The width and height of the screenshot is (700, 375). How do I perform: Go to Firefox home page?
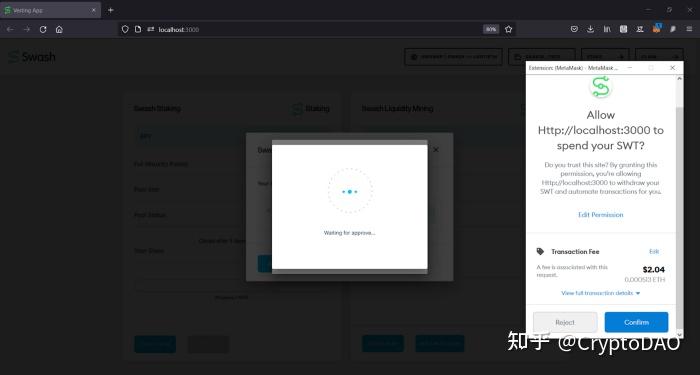(59, 29)
